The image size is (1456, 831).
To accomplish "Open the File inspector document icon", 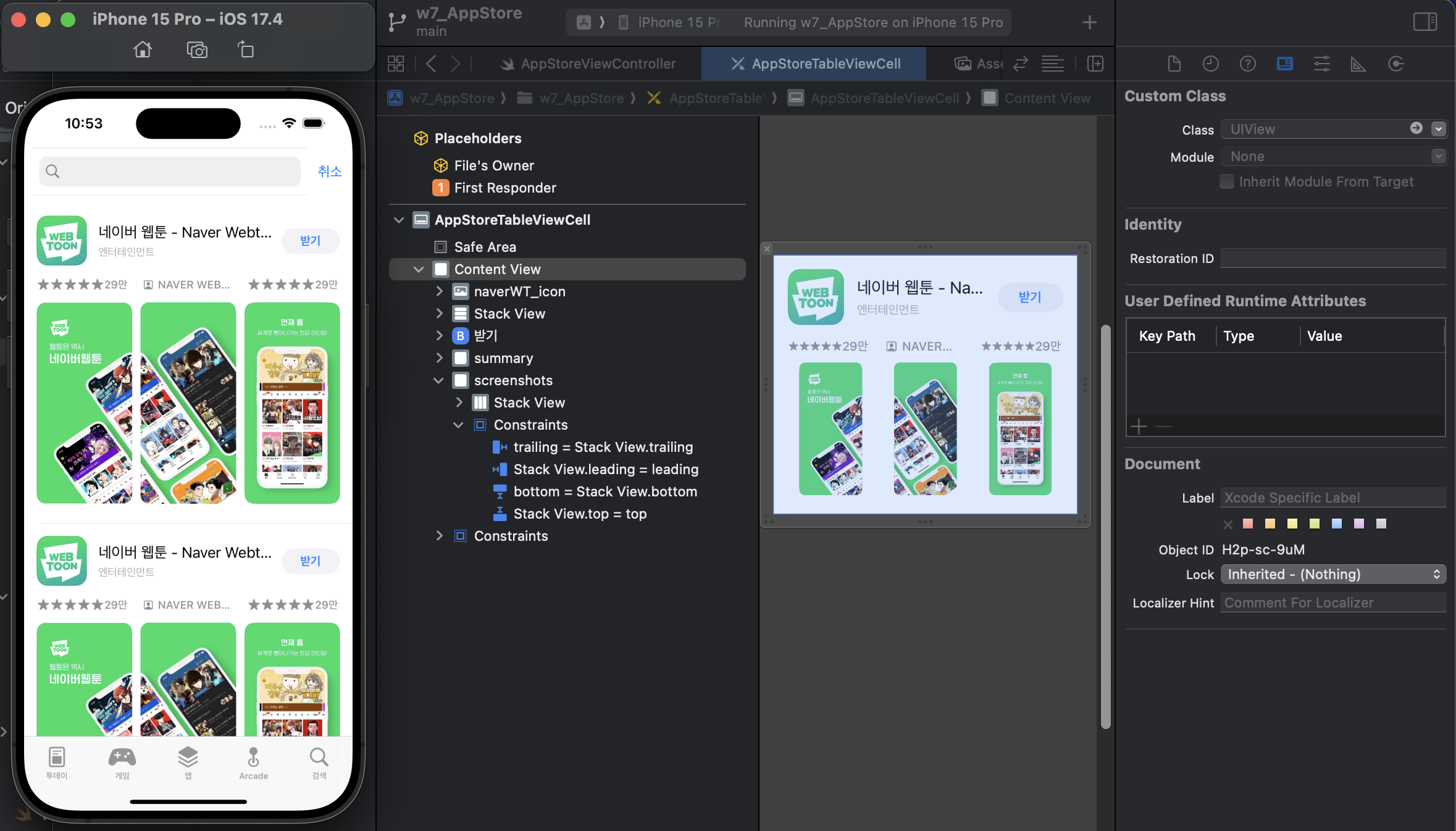I will pyautogui.click(x=1174, y=64).
